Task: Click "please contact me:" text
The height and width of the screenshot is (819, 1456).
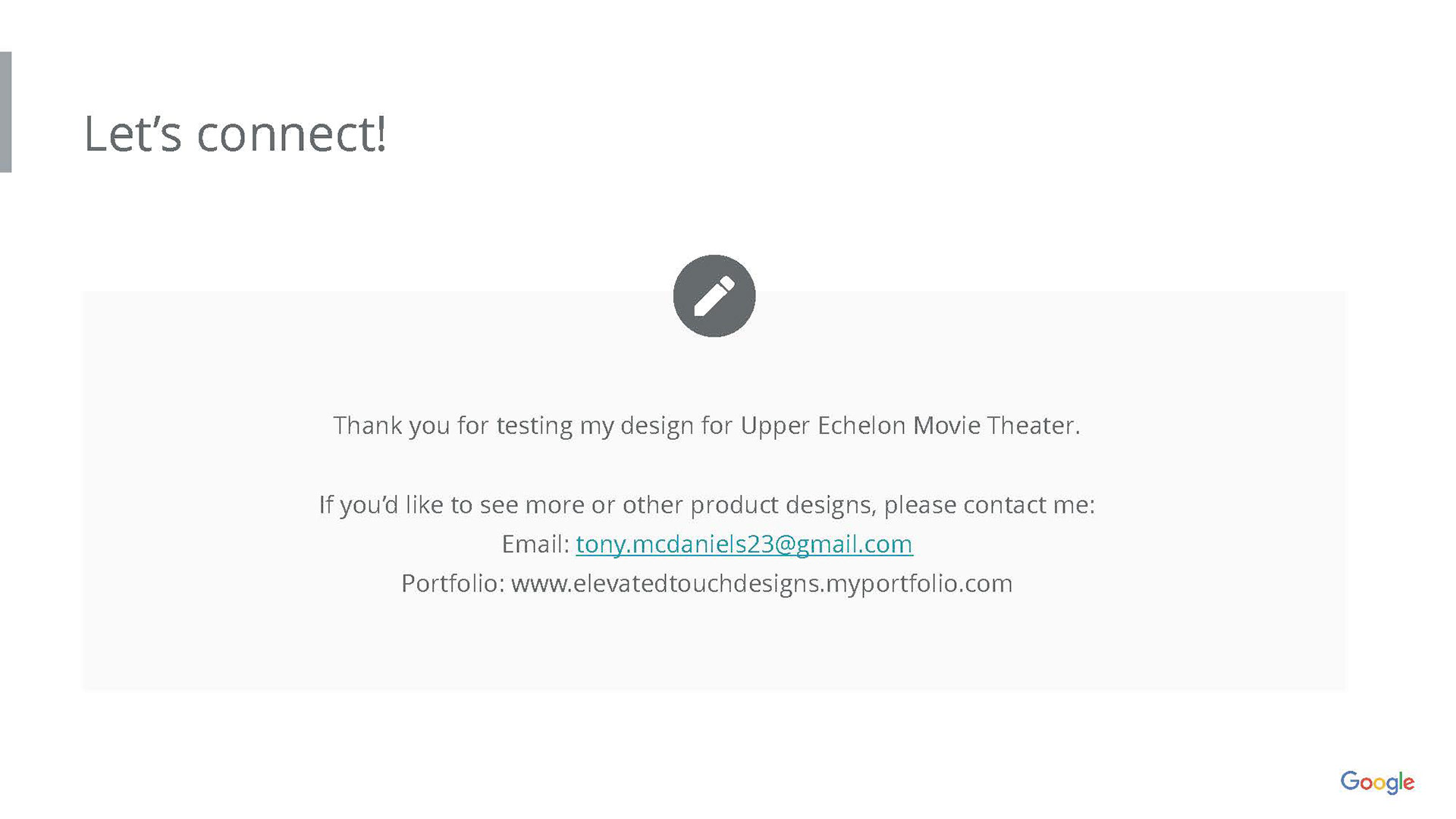Action: coord(989,504)
